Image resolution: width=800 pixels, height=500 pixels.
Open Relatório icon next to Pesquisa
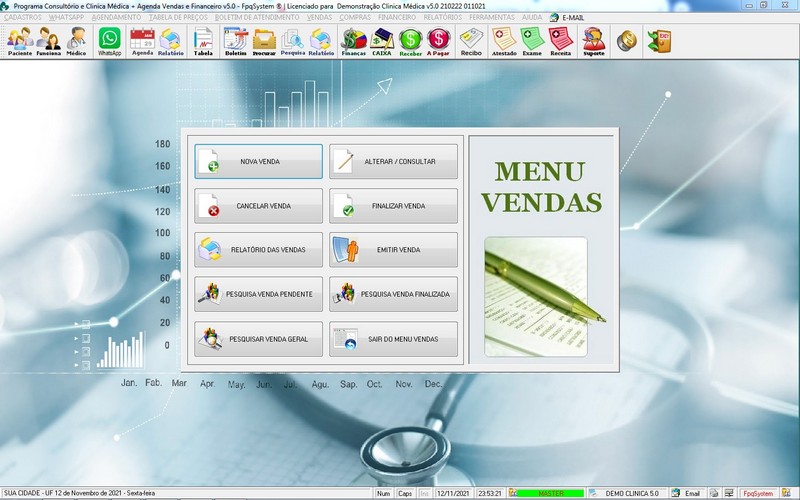tap(321, 41)
